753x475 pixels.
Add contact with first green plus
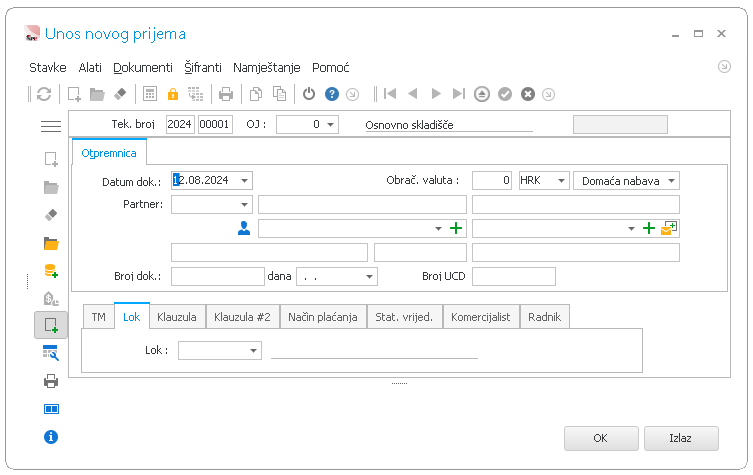point(456,228)
